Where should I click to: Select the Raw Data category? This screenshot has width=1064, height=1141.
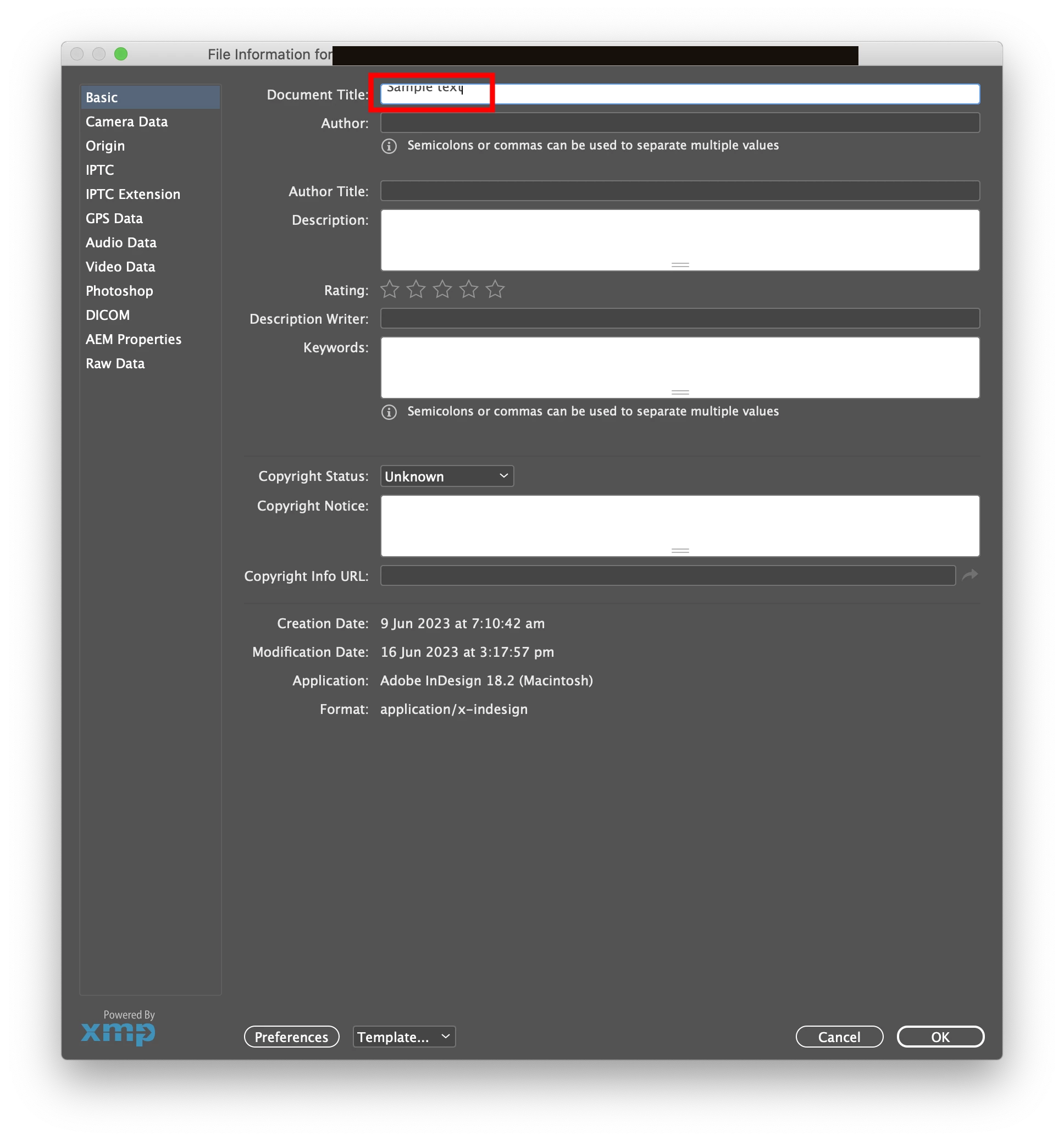(115, 363)
